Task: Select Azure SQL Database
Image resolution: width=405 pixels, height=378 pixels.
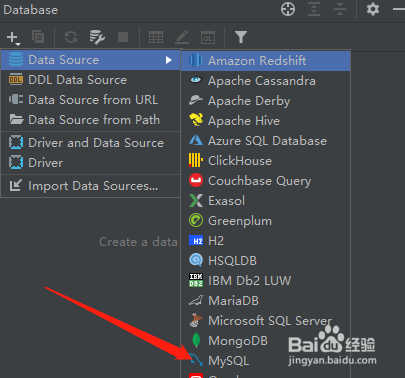Action: pos(266,141)
